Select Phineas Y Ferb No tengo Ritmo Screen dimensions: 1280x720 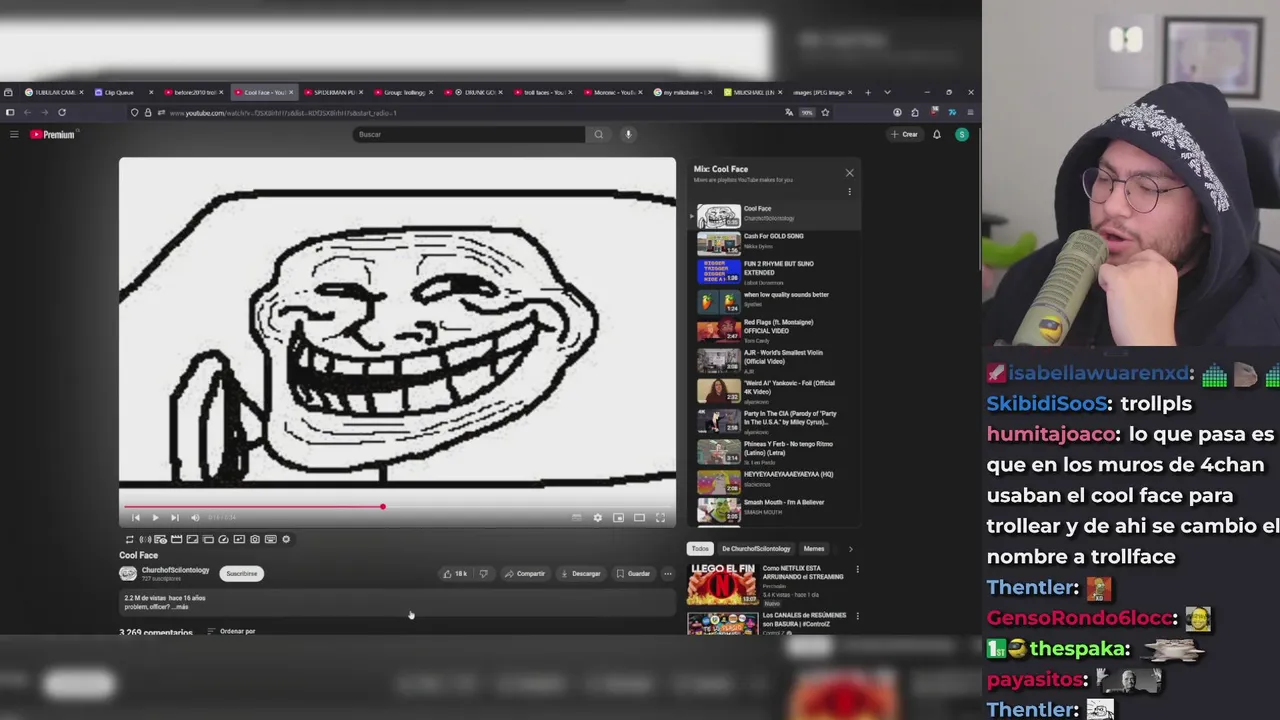coord(774,451)
